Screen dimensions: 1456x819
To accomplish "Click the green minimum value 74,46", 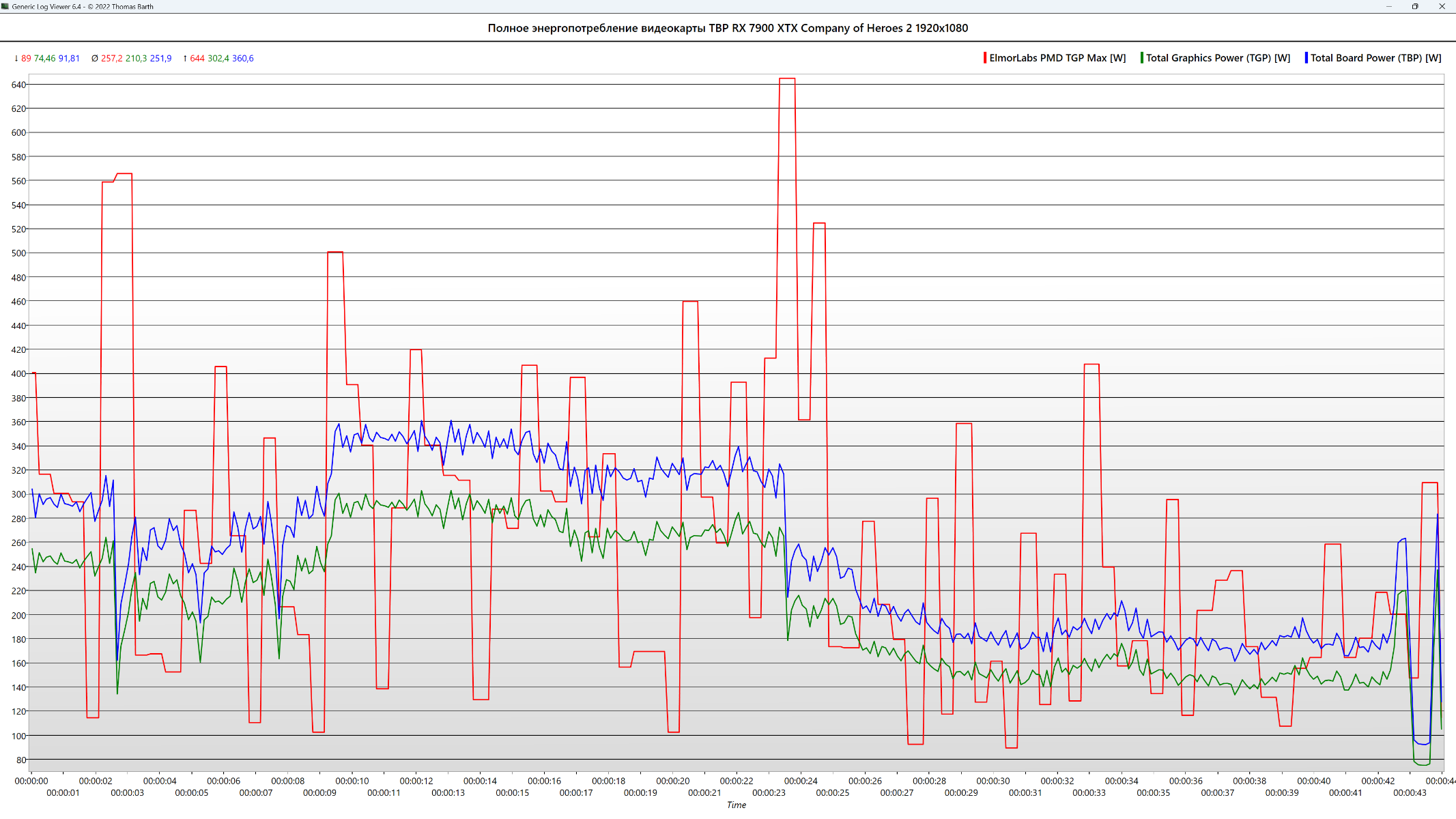I will (44, 59).
